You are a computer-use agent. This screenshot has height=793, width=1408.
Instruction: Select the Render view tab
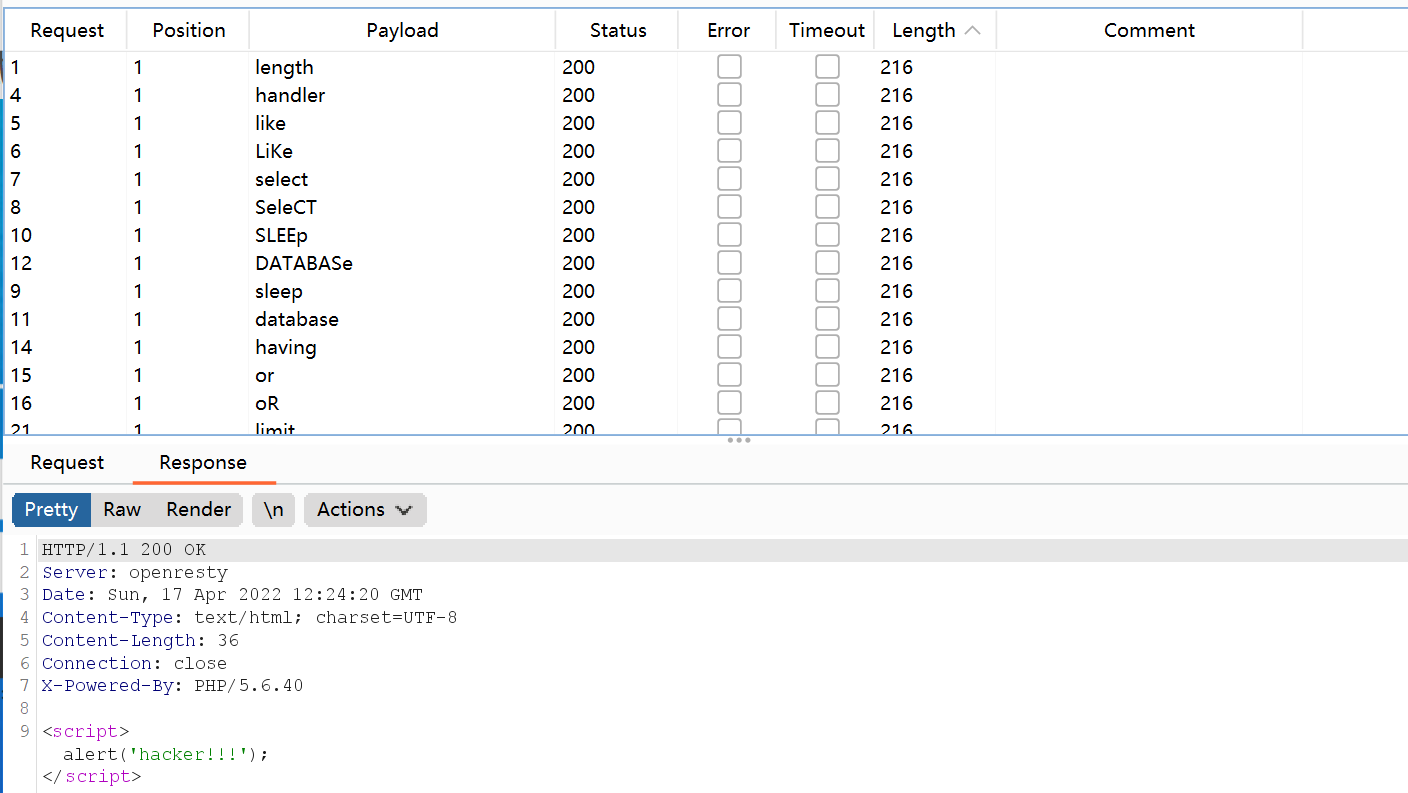point(198,509)
